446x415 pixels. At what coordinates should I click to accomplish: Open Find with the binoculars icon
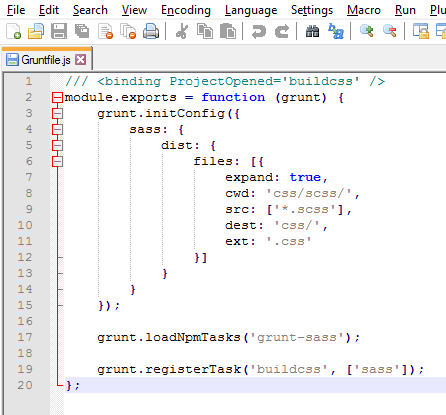312,31
